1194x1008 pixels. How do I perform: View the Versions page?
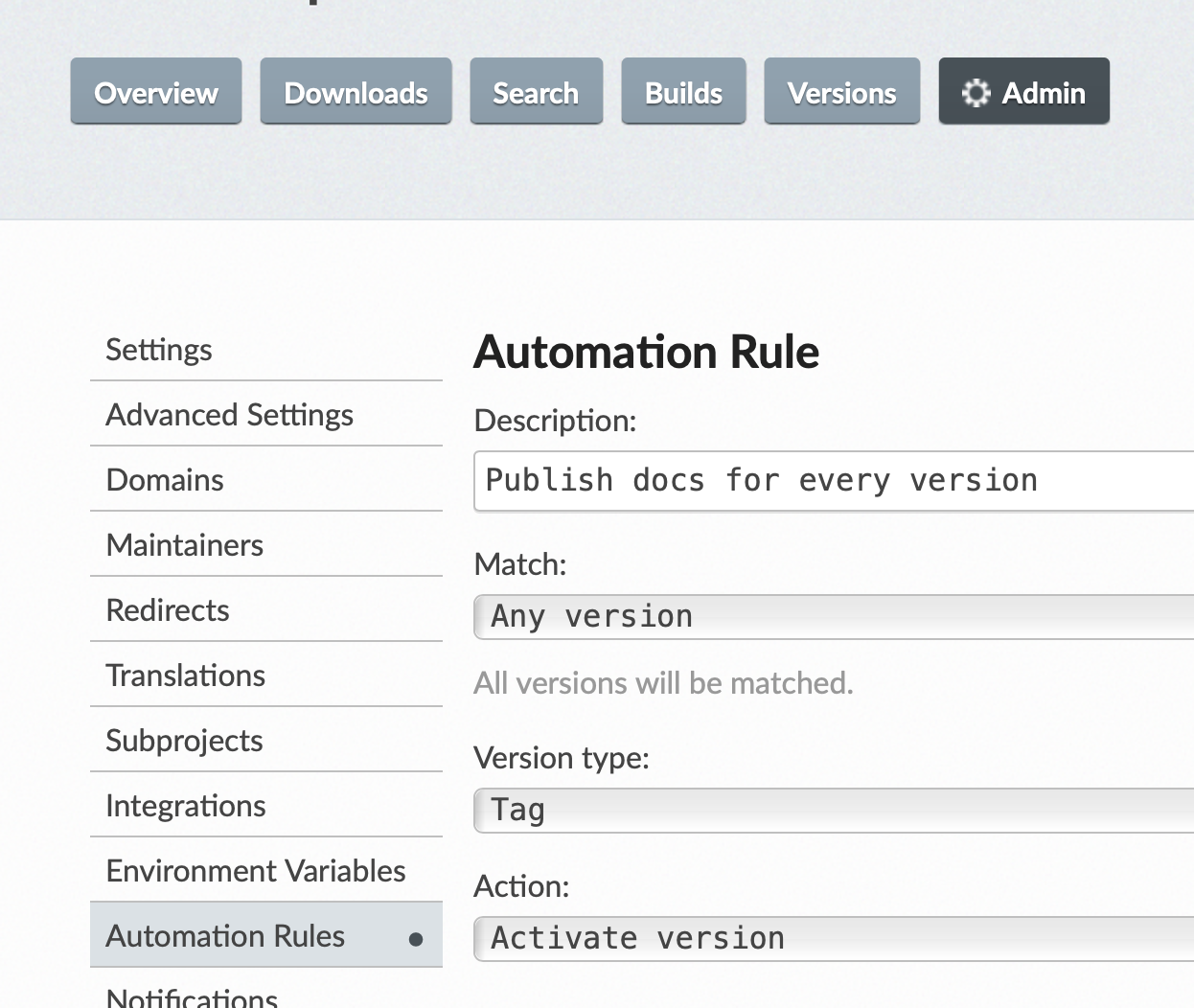click(841, 91)
